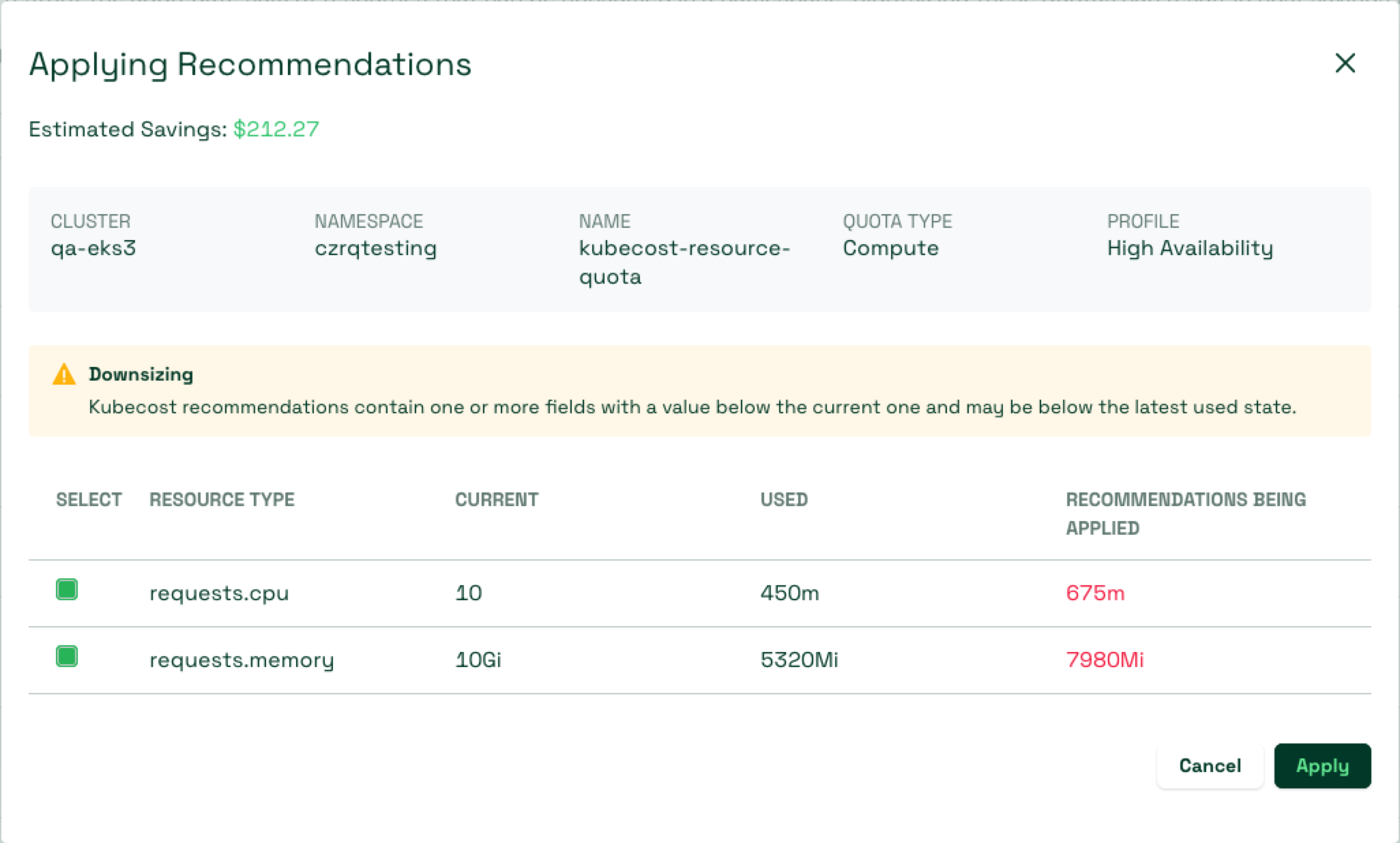Click the RESOURCE TYPE column header

[222, 500]
